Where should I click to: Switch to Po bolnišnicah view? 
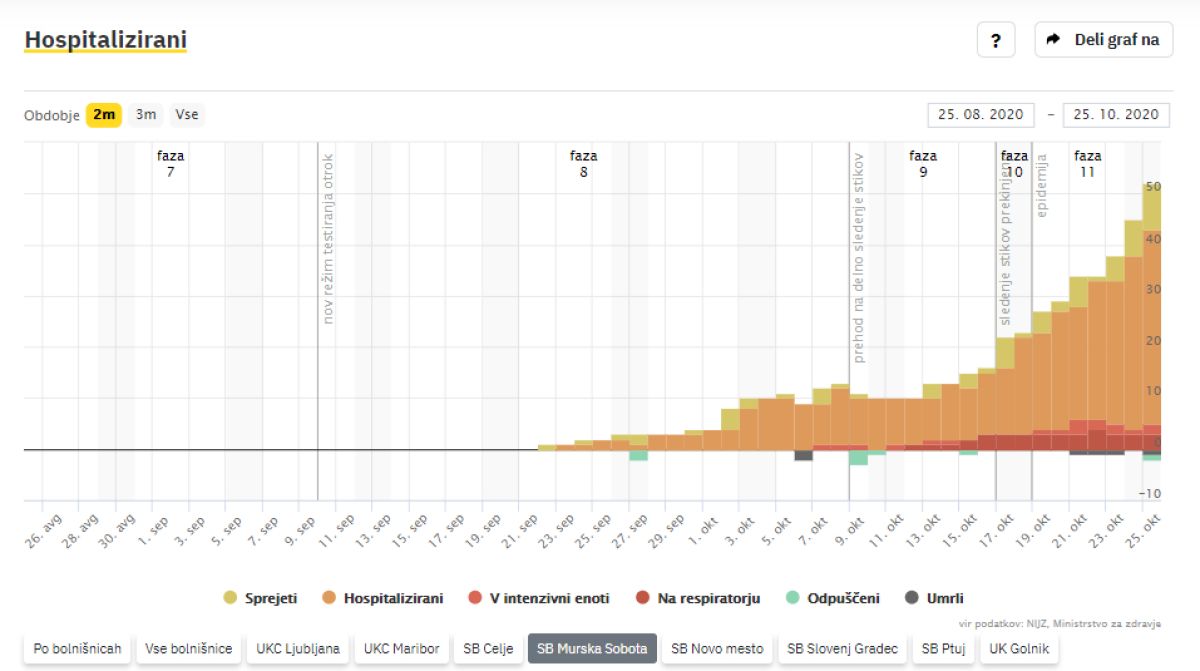coord(77,649)
